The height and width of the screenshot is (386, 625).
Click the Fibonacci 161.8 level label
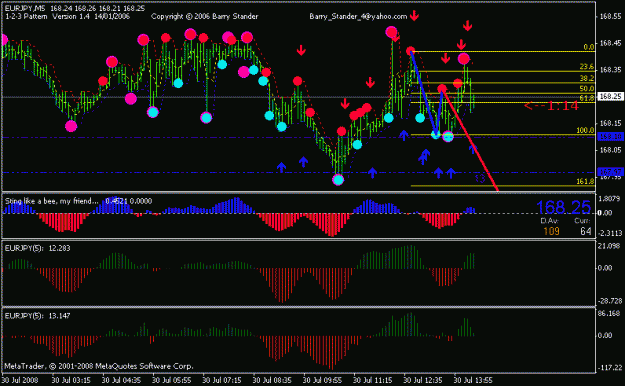point(585,181)
